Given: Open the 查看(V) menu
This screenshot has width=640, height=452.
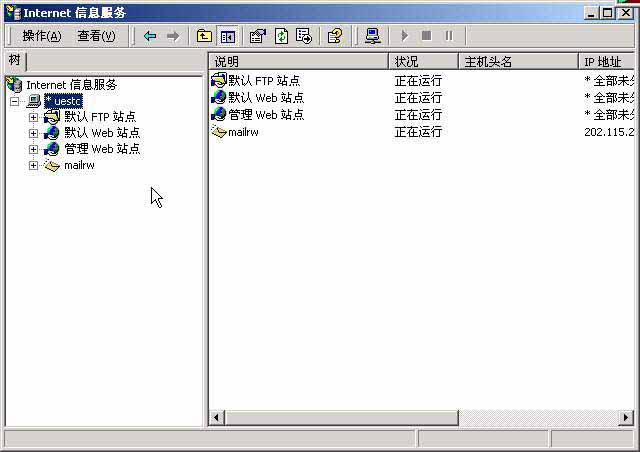Looking at the screenshot, I should [x=96, y=36].
